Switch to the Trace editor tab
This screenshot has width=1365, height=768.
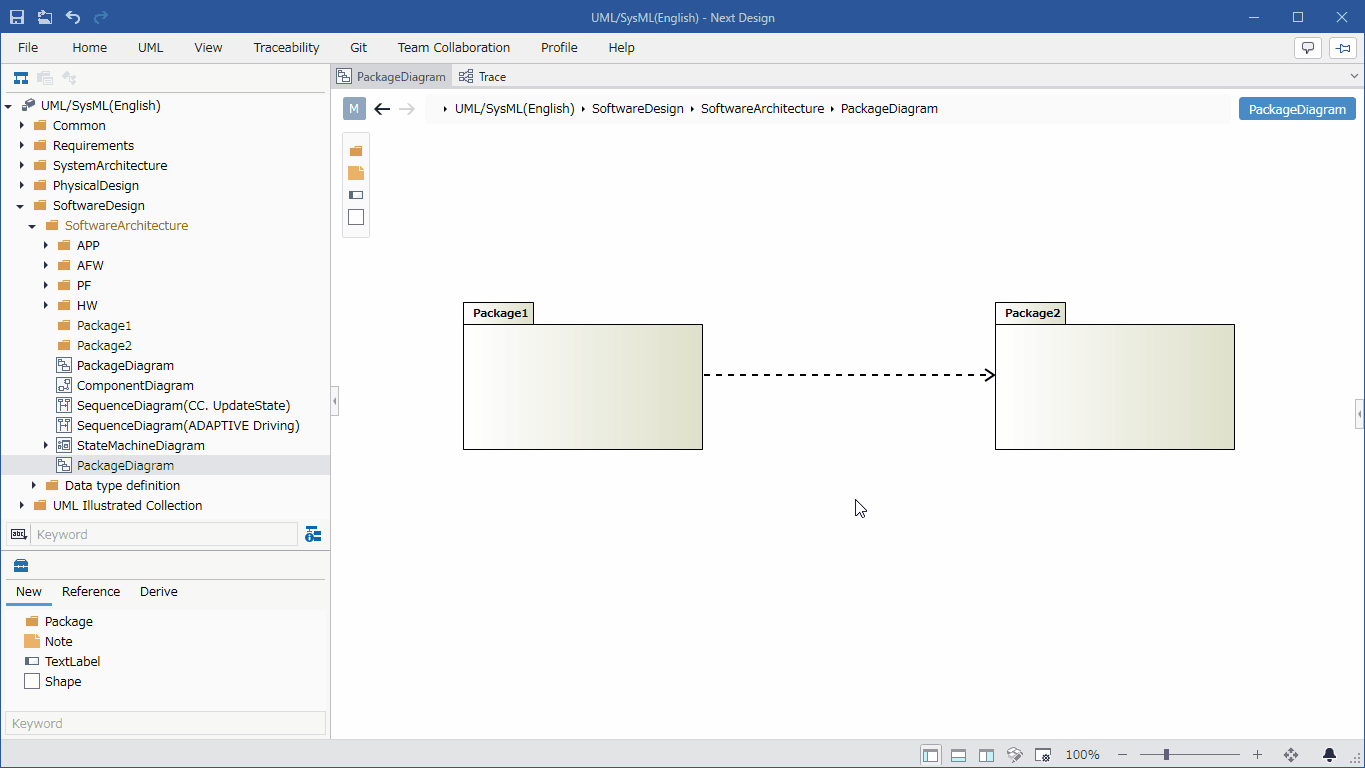tap(483, 77)
